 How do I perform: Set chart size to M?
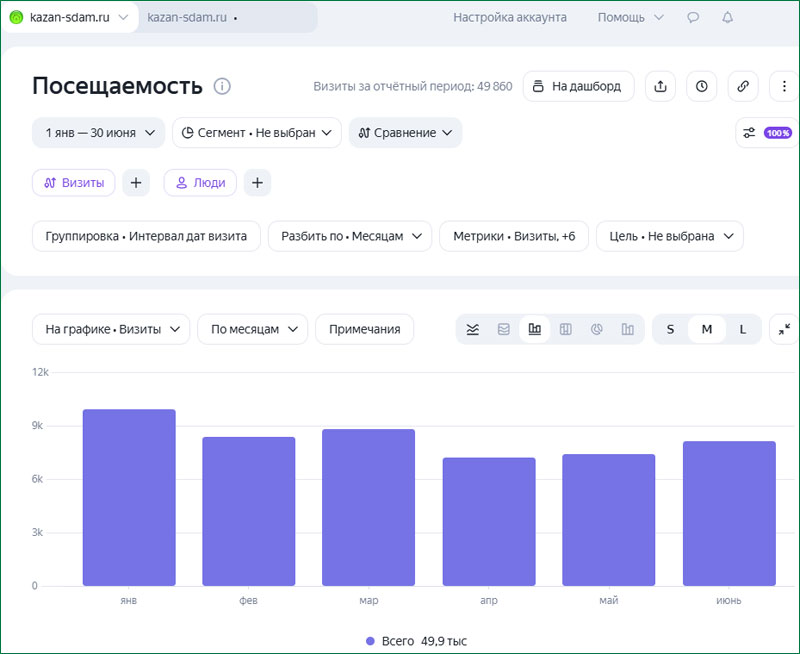(707, 329)
